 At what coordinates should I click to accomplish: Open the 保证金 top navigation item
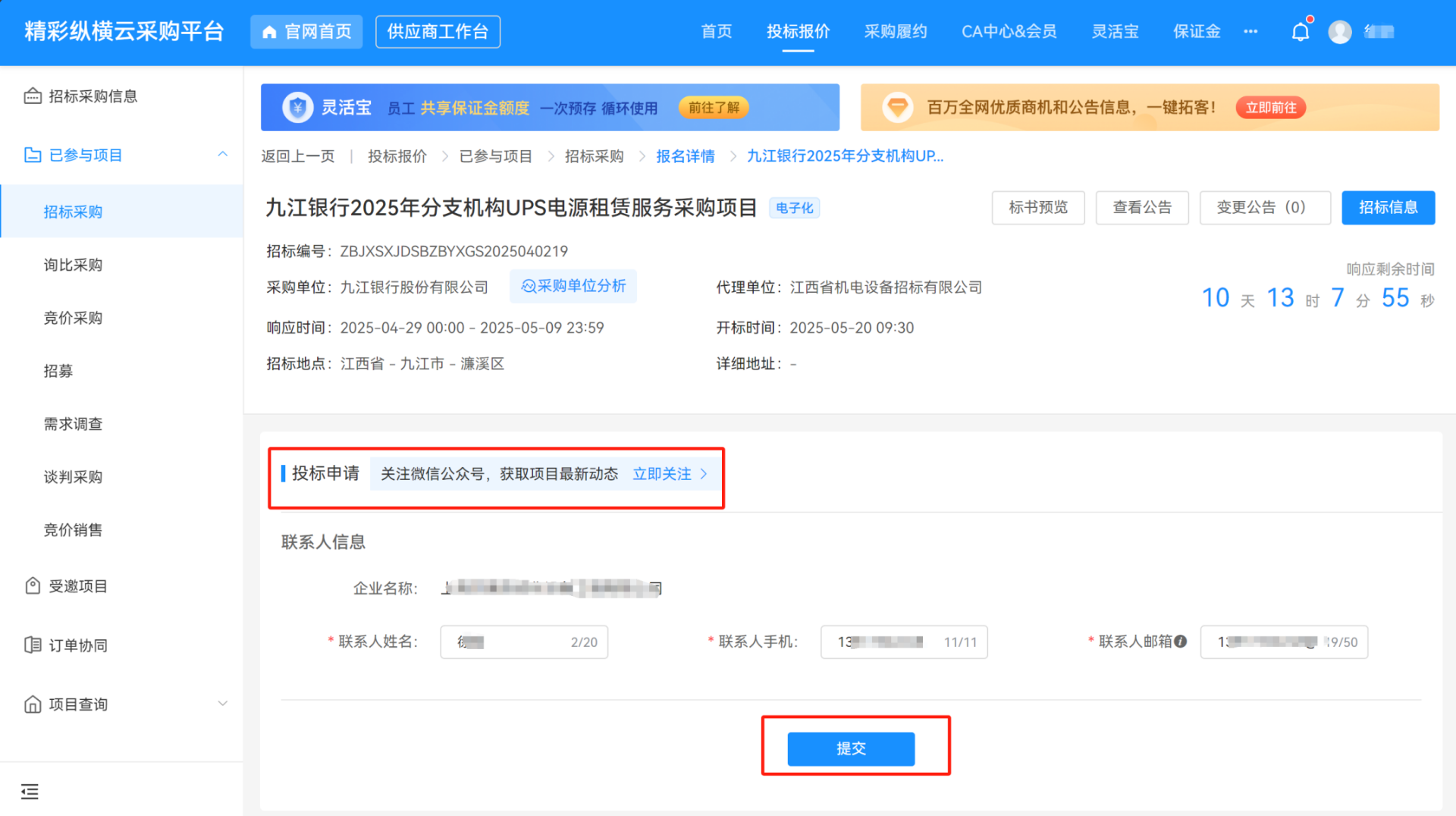coord(1197,32)
